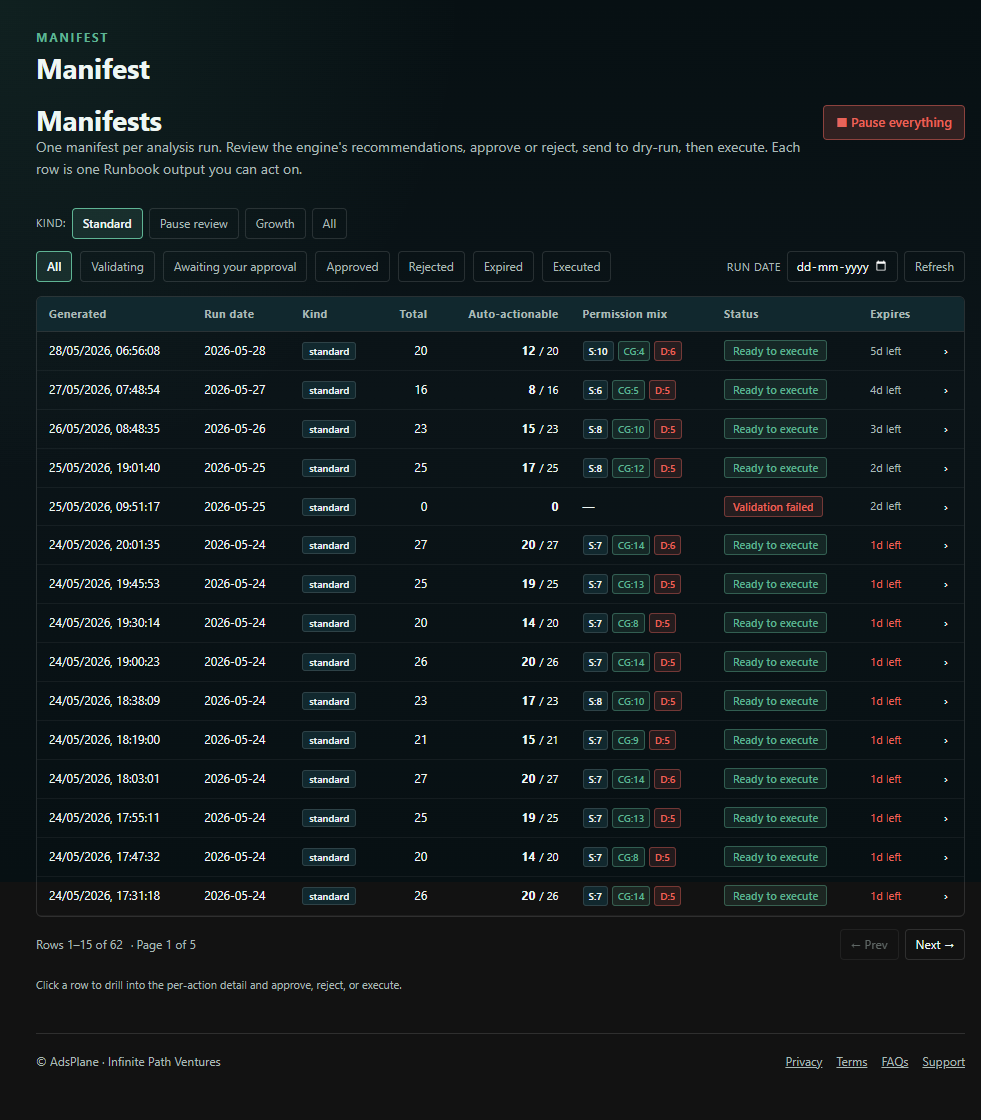The height and width of the screenshot is (1120, 981).
Task: Filter by Validating status
Action: click(x=117, y=266)
